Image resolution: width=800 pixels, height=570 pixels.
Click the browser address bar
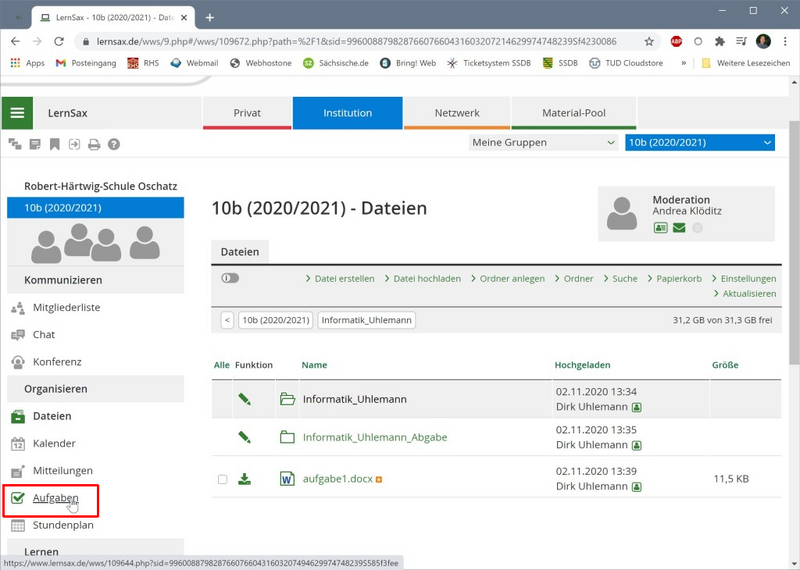[x=350, y=42]
